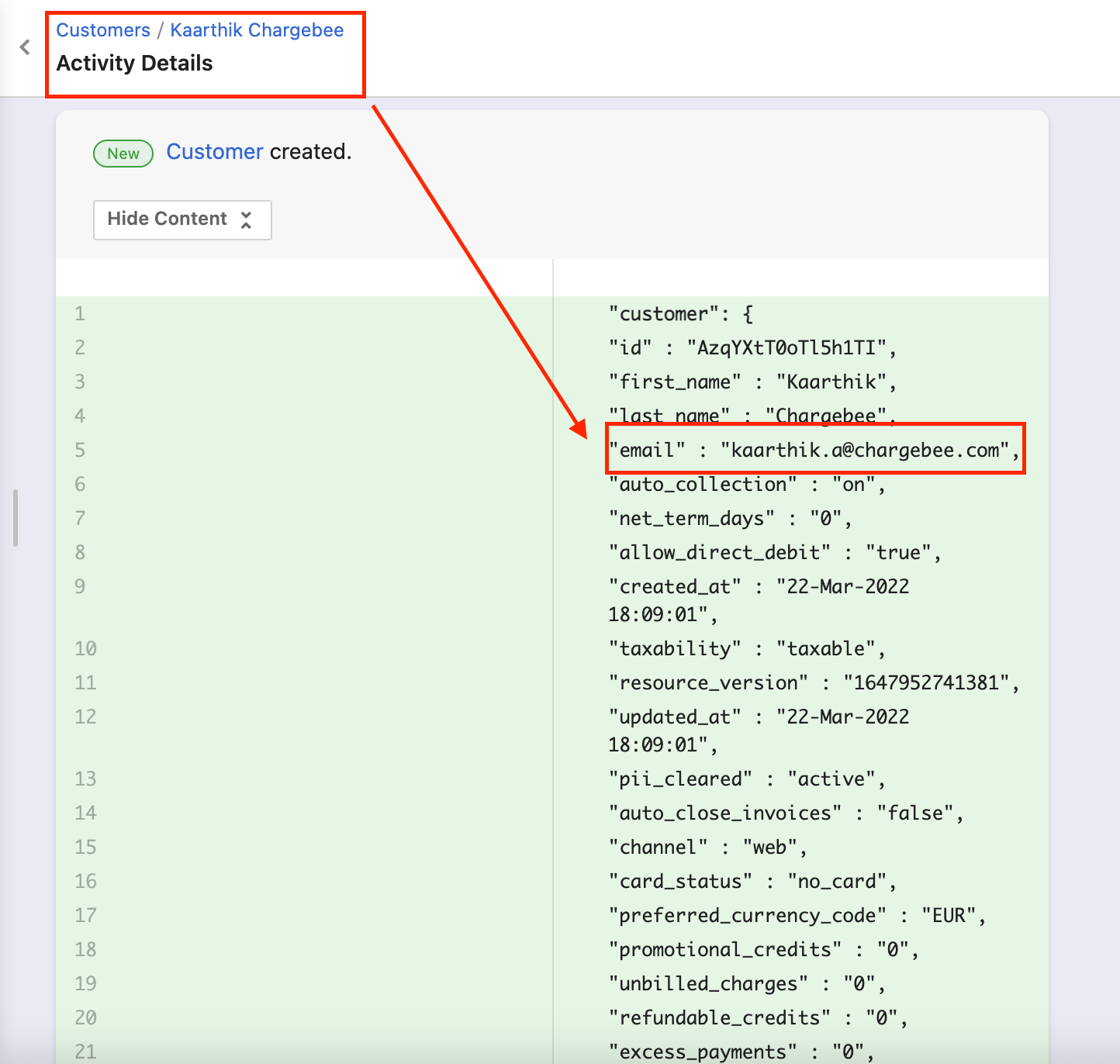Click the email line in JSON
1120x1064 pixels.
pyautogui.click(x=812, y=450)
